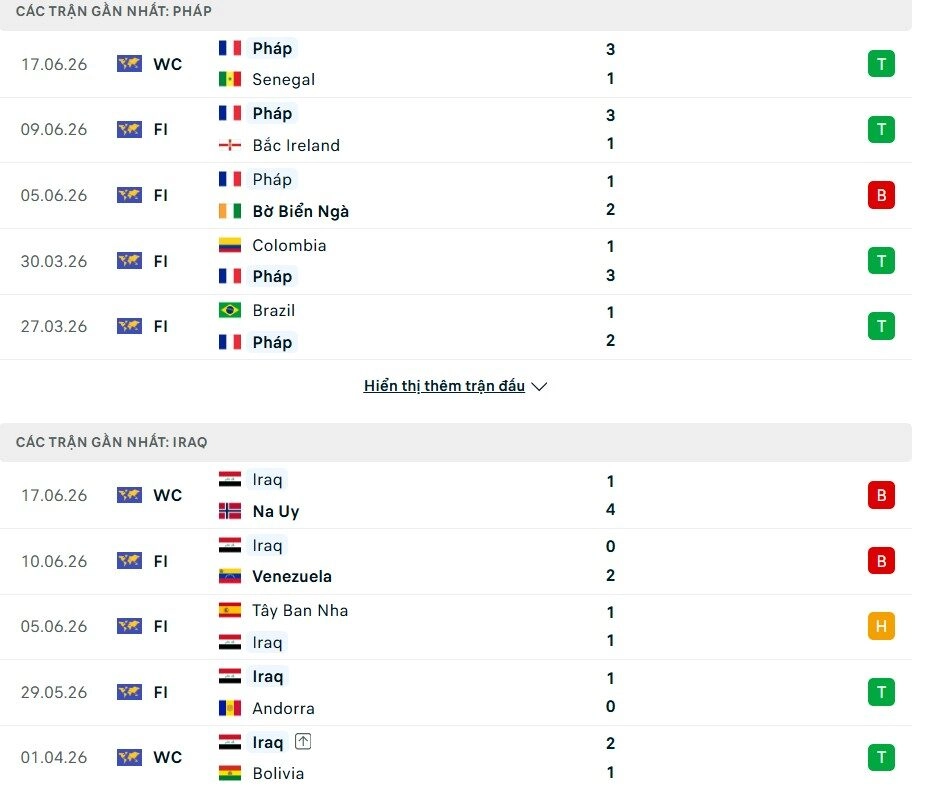Image resolution: width=926 pixels, height=792 pixels.
Task: Click the Senegal flag icon
Action: 230,79
